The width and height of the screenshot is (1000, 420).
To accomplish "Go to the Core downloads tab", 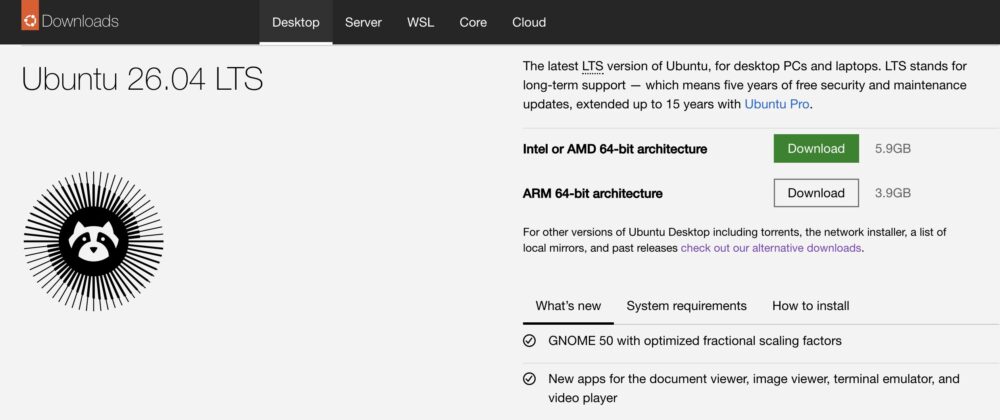I will (473, 22).
